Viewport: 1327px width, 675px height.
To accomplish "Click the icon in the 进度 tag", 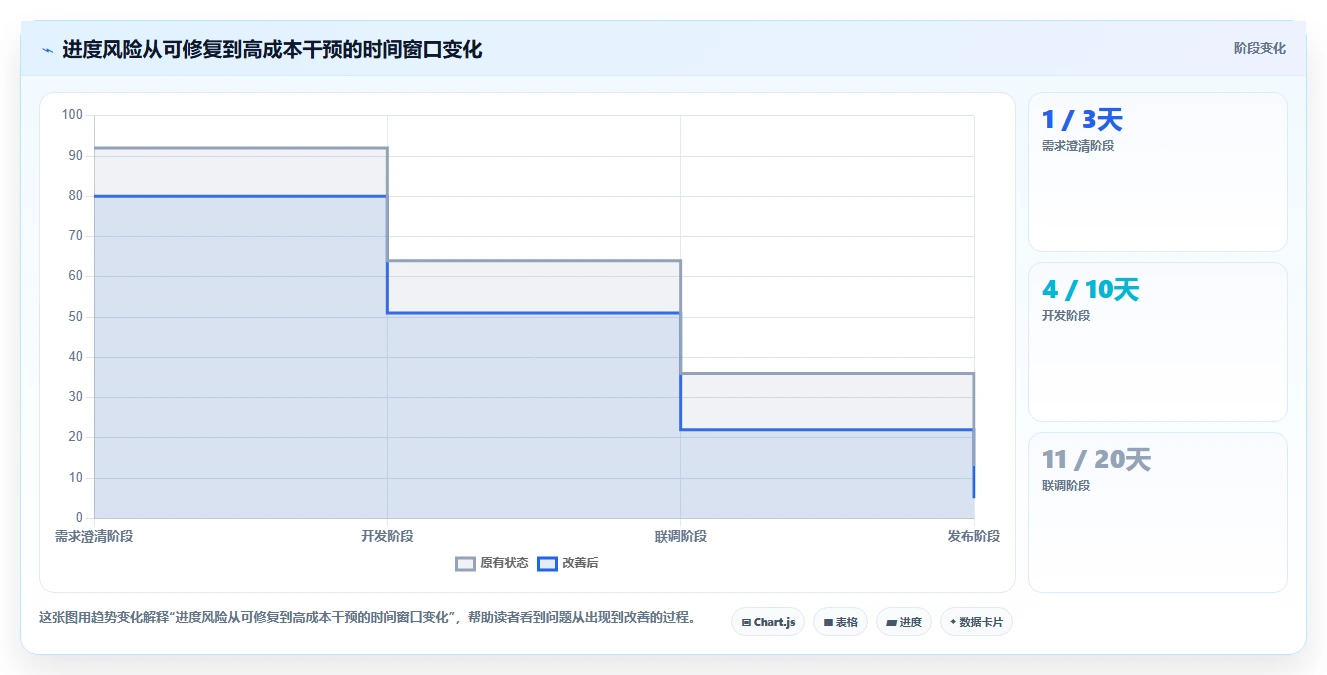I will tap(891, 622).
